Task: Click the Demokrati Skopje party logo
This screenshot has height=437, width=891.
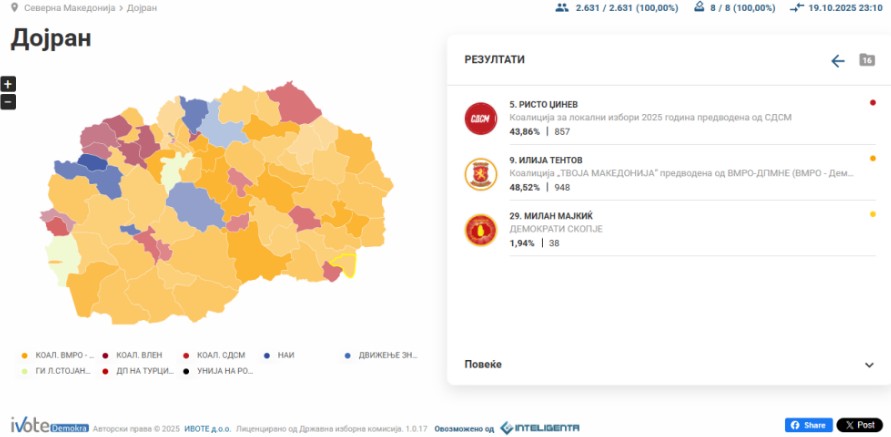Action: pos(481,230)
